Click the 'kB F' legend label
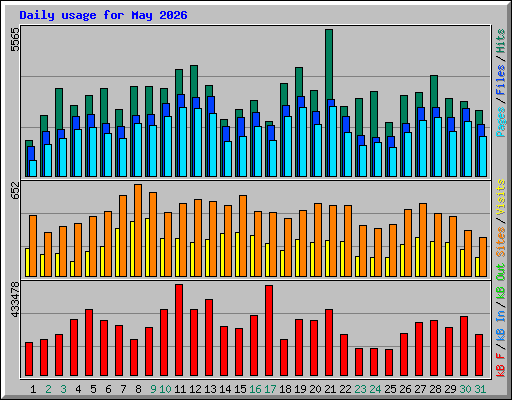Image resolution: width=512 pixels, height=400 pixels. point(500,364)
